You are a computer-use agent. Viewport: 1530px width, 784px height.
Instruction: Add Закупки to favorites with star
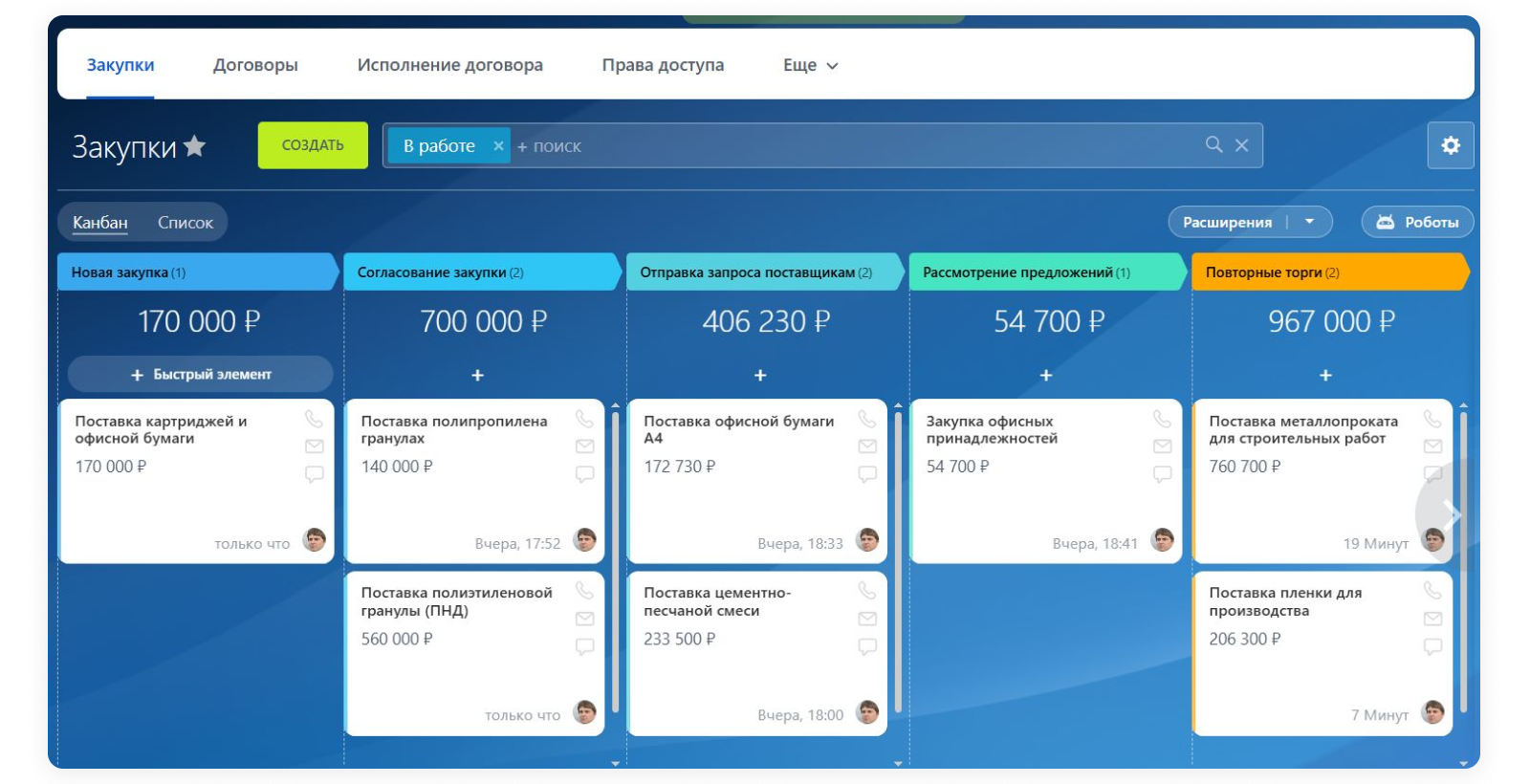[x=195, y=145]
